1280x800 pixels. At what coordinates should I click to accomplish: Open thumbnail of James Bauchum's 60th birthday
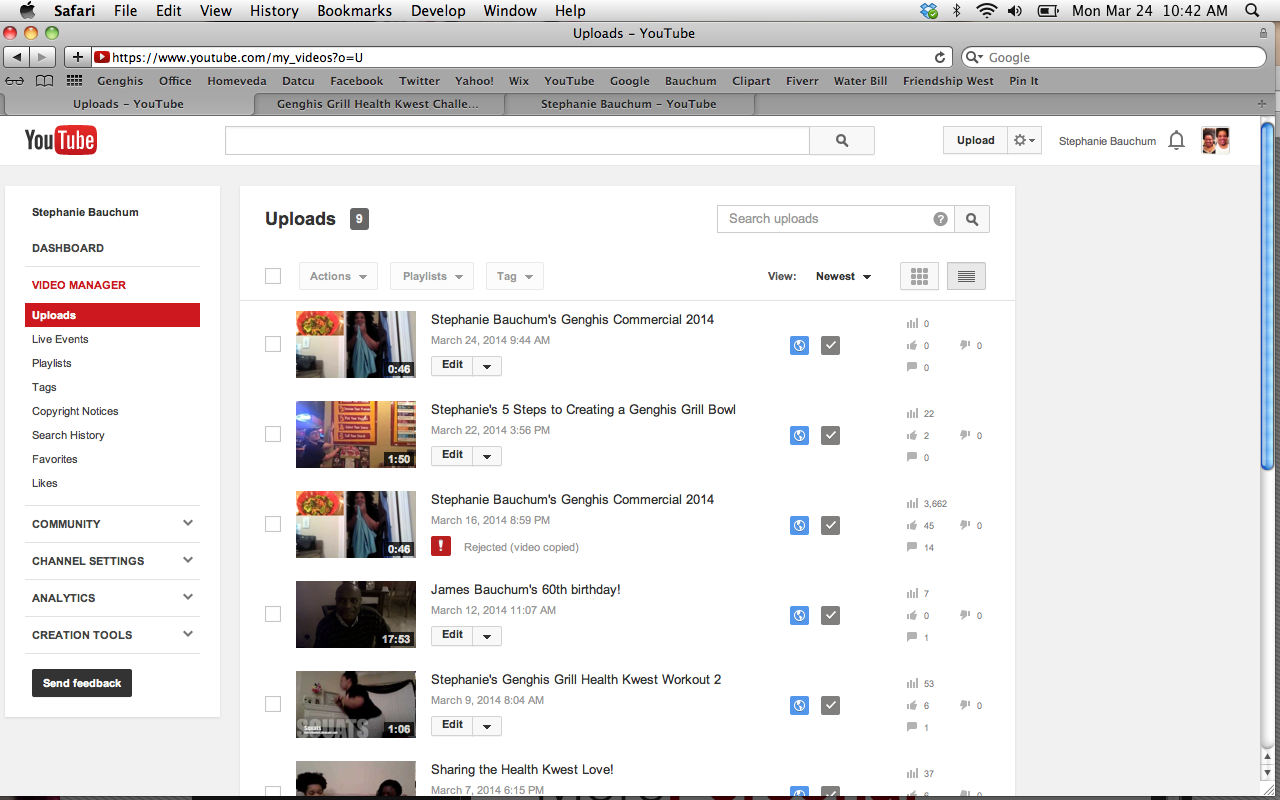tap(356, 614)
